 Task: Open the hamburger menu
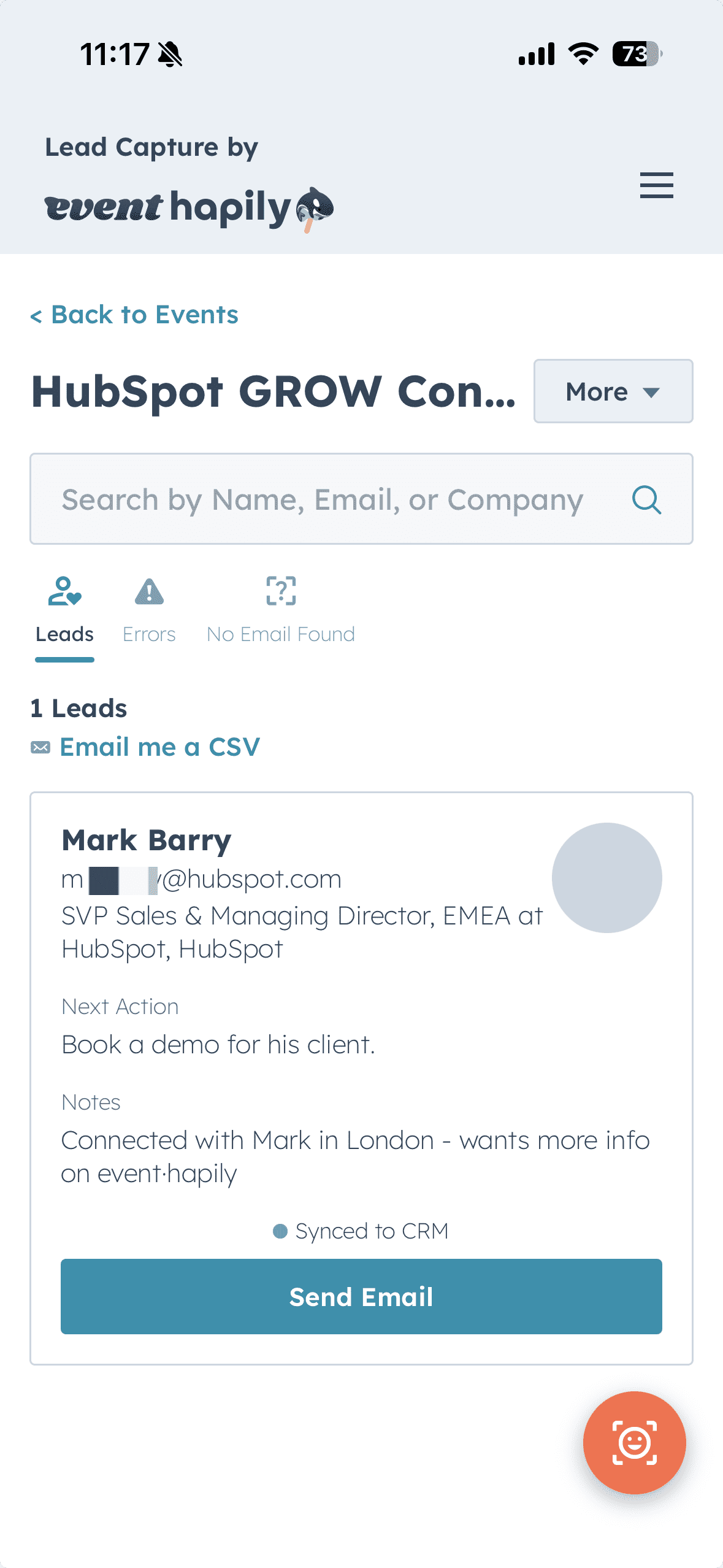pos(656,185)
